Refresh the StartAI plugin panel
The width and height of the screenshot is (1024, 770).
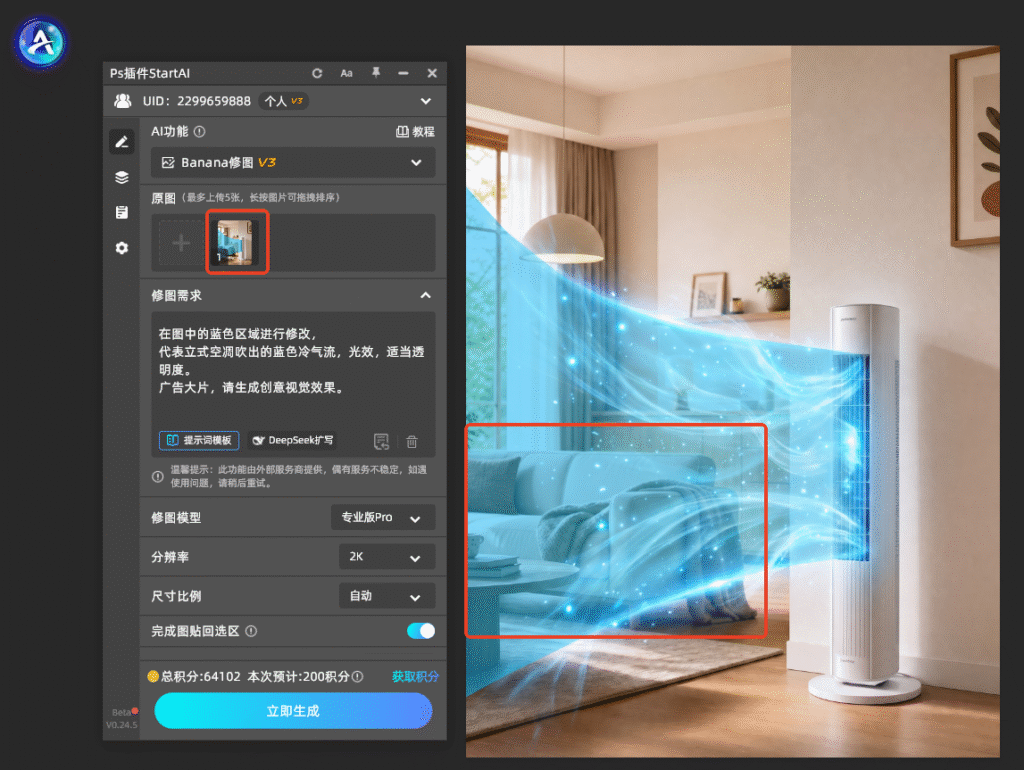pos(317,73)
